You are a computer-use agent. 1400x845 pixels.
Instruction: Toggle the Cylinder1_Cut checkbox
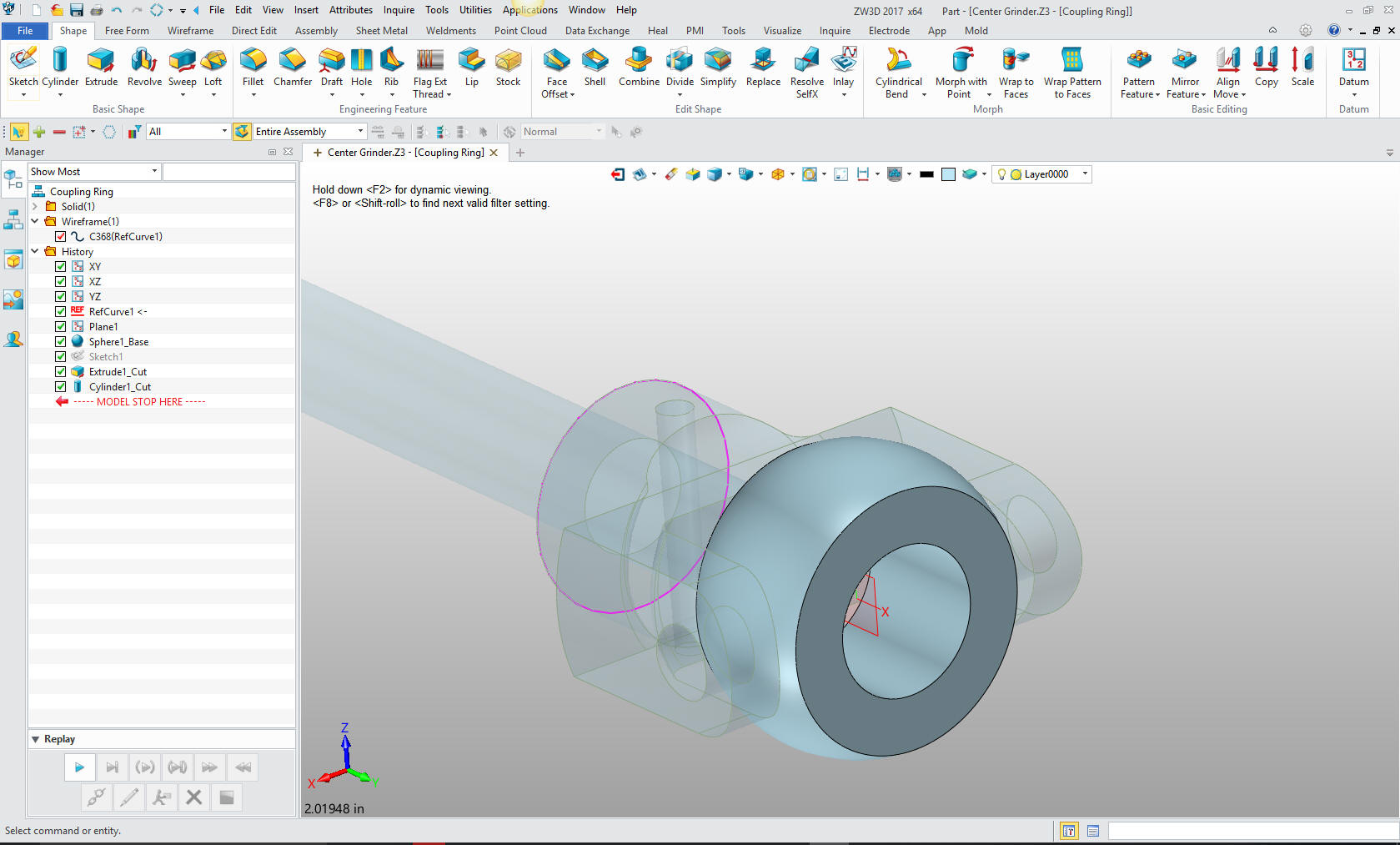[x=60, y=387]
